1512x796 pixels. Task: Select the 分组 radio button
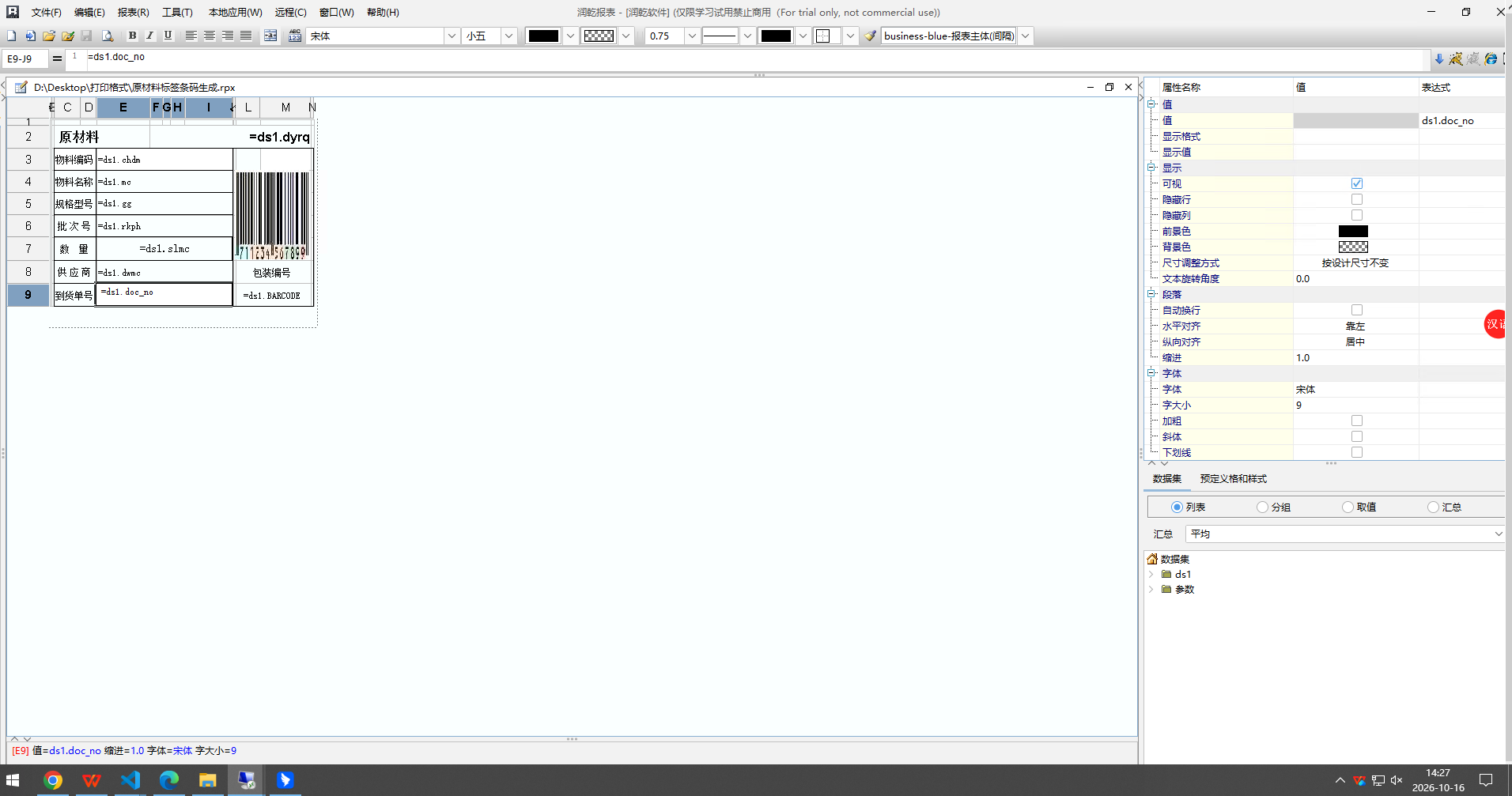point(1262,507)
